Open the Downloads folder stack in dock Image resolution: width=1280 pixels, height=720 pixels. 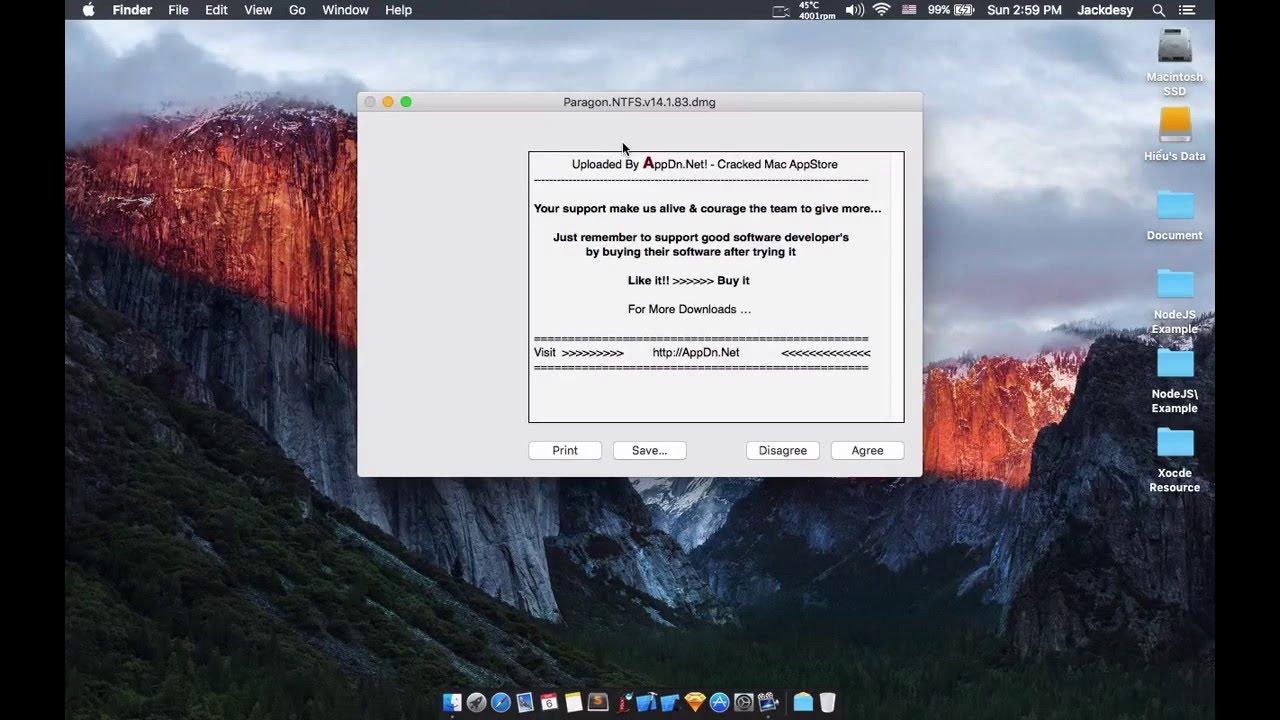click(x=803, y=703)
